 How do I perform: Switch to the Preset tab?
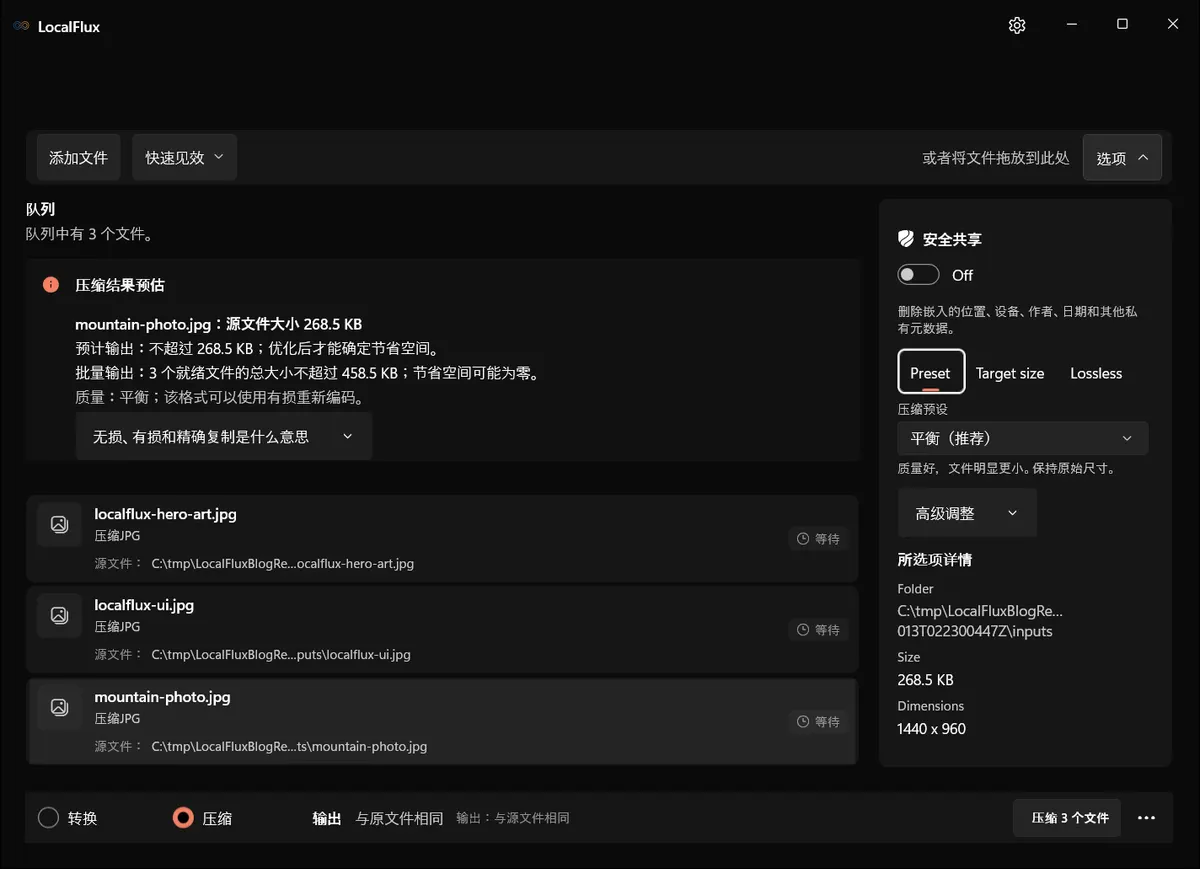point(931,373)
